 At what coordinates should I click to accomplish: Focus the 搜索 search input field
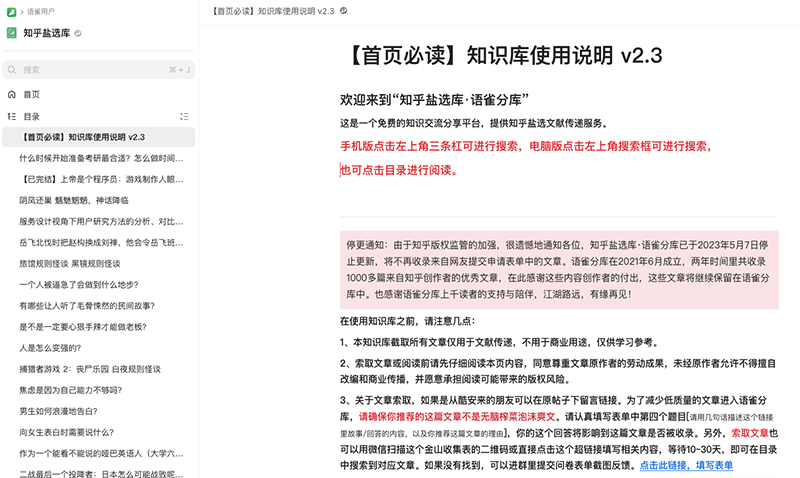point(98,70)
